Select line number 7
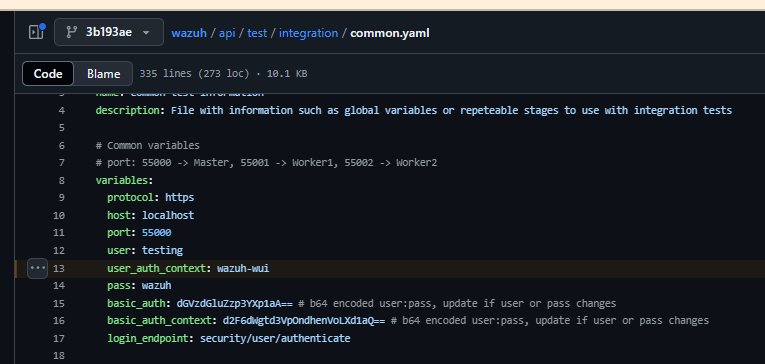Screen dimensions: 765x364 tap(61, 163)
